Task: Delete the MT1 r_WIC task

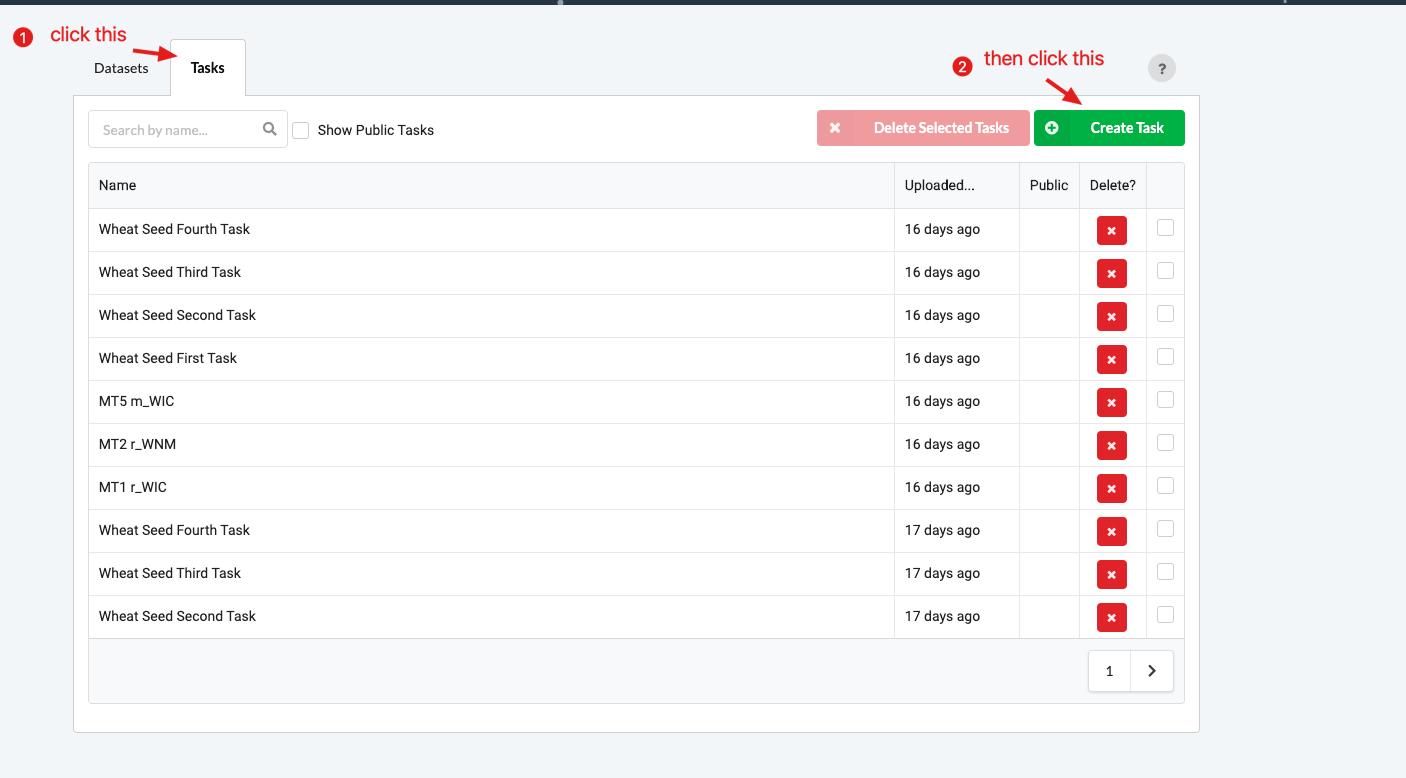Action: click(x=1111, y=488)
